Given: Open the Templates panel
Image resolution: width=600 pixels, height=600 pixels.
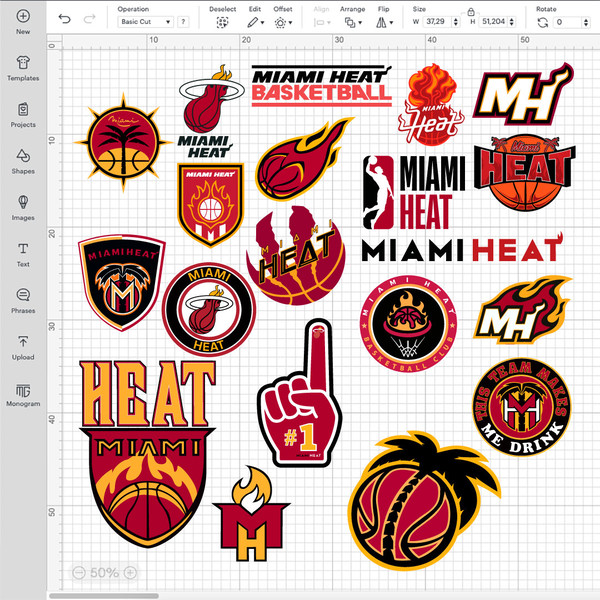Looking at the screenshot, I should (23, 68).
